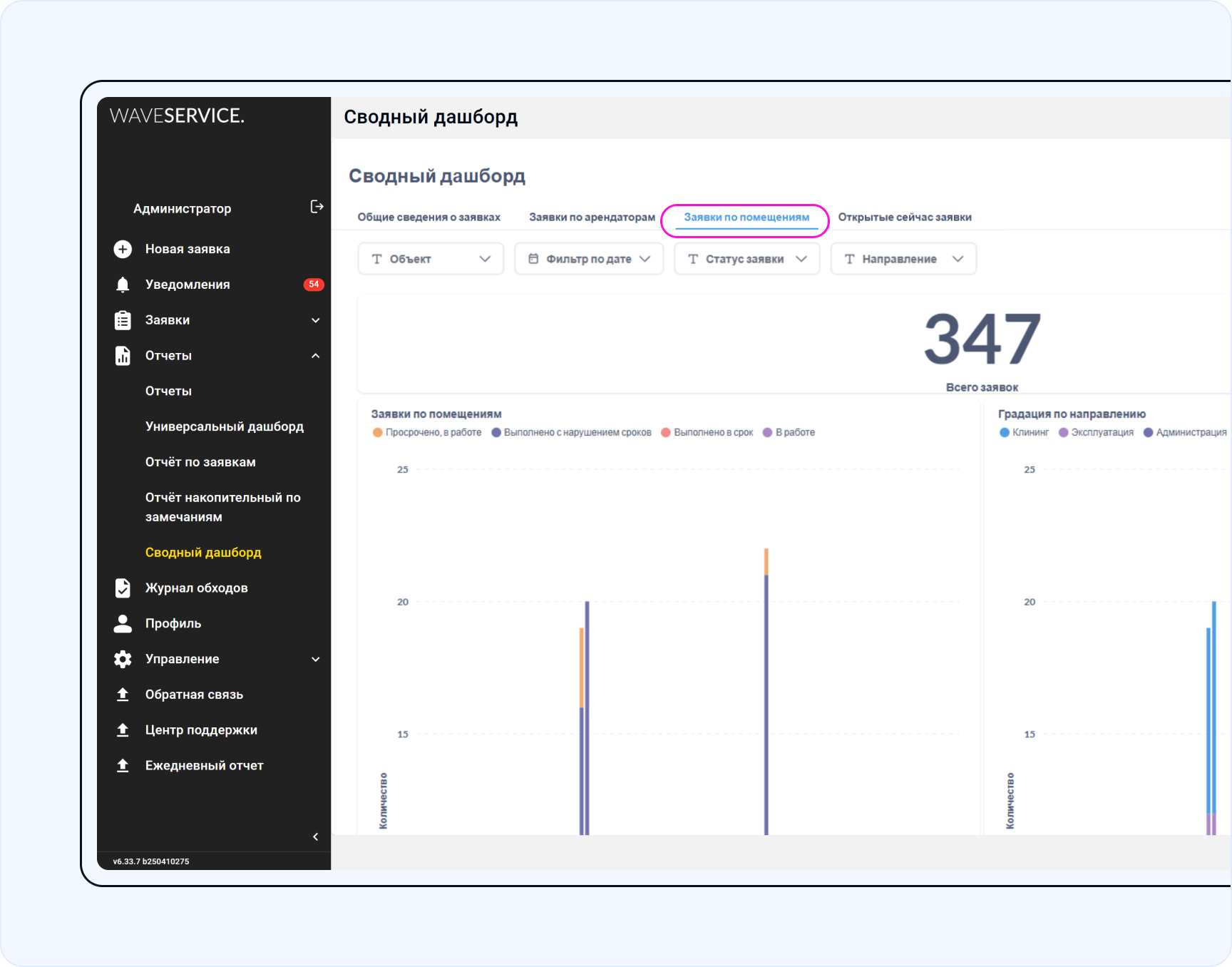Open the Объект filter dropdown
The width and height of the screenshot is (1232, 967).
tap(431, 259)
